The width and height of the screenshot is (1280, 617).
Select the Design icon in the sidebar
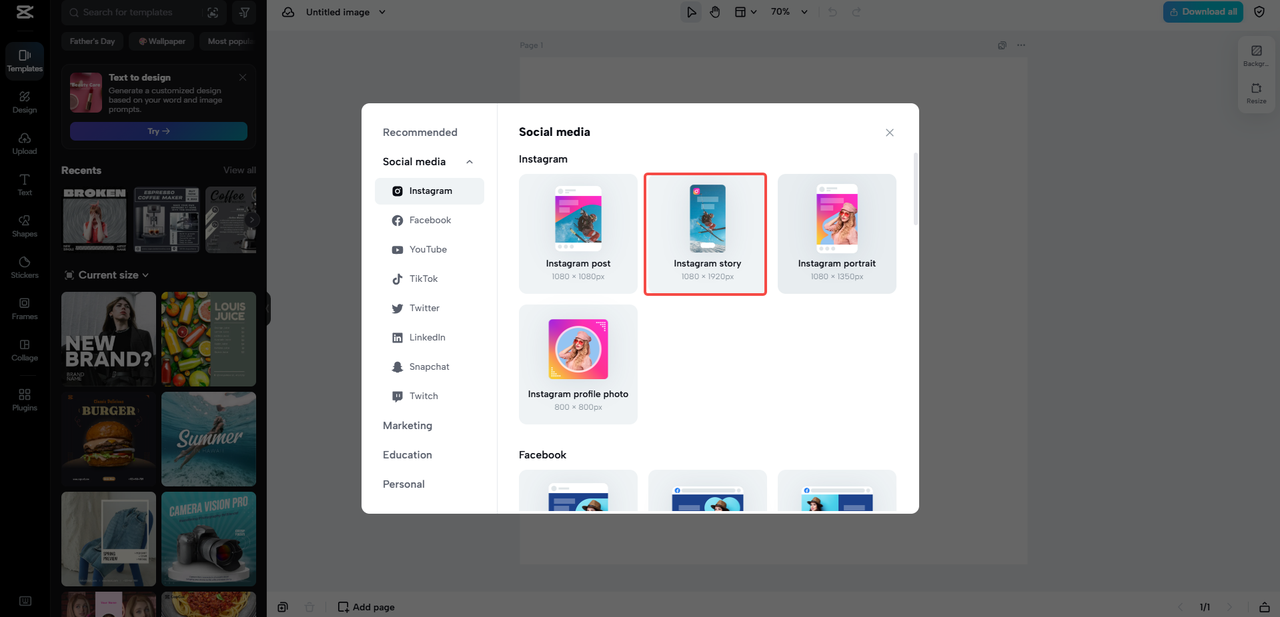[x=24, y=100]
